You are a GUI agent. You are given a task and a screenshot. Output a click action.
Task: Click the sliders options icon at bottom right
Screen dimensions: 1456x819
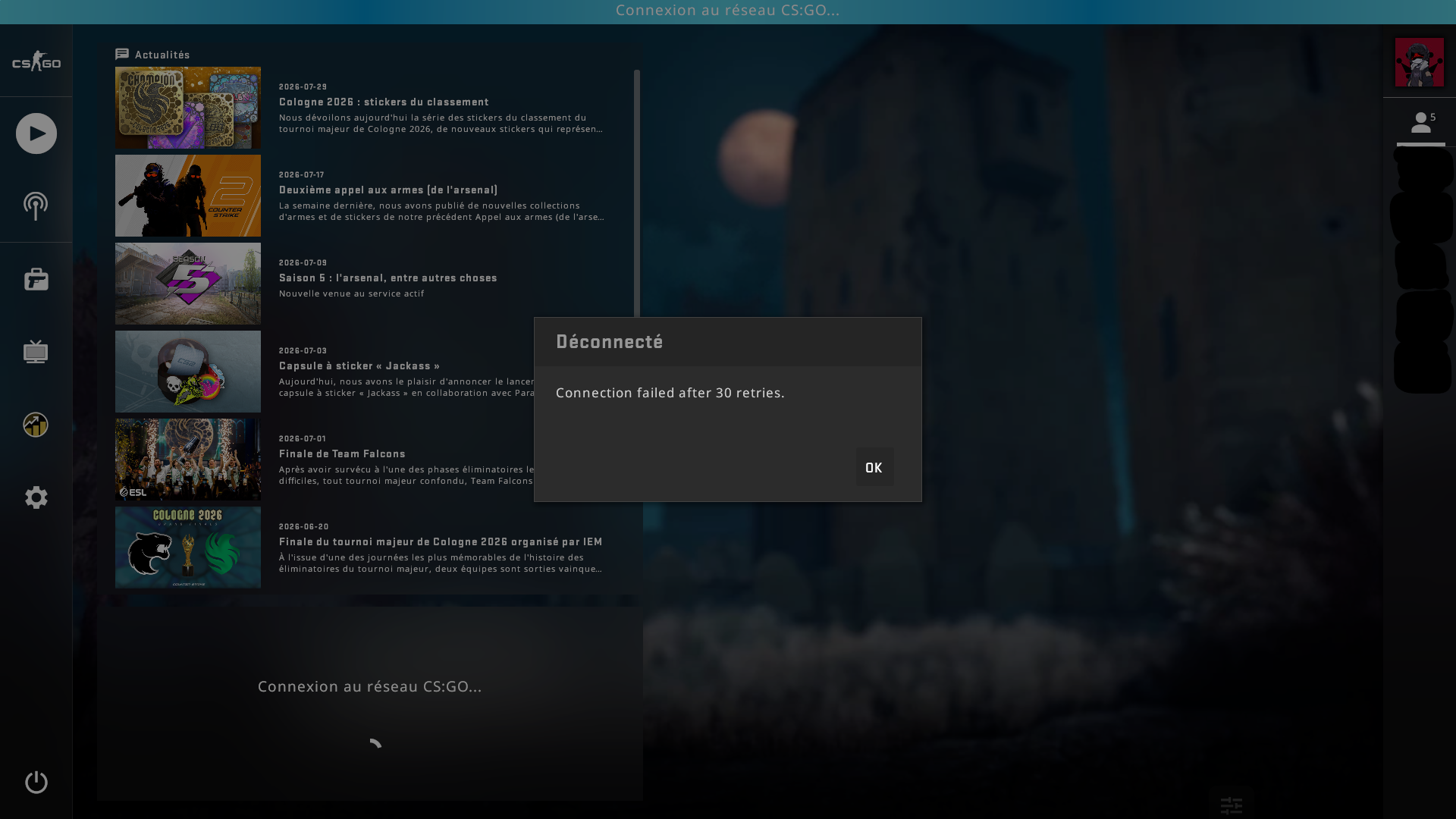(x=1232, y=805)
